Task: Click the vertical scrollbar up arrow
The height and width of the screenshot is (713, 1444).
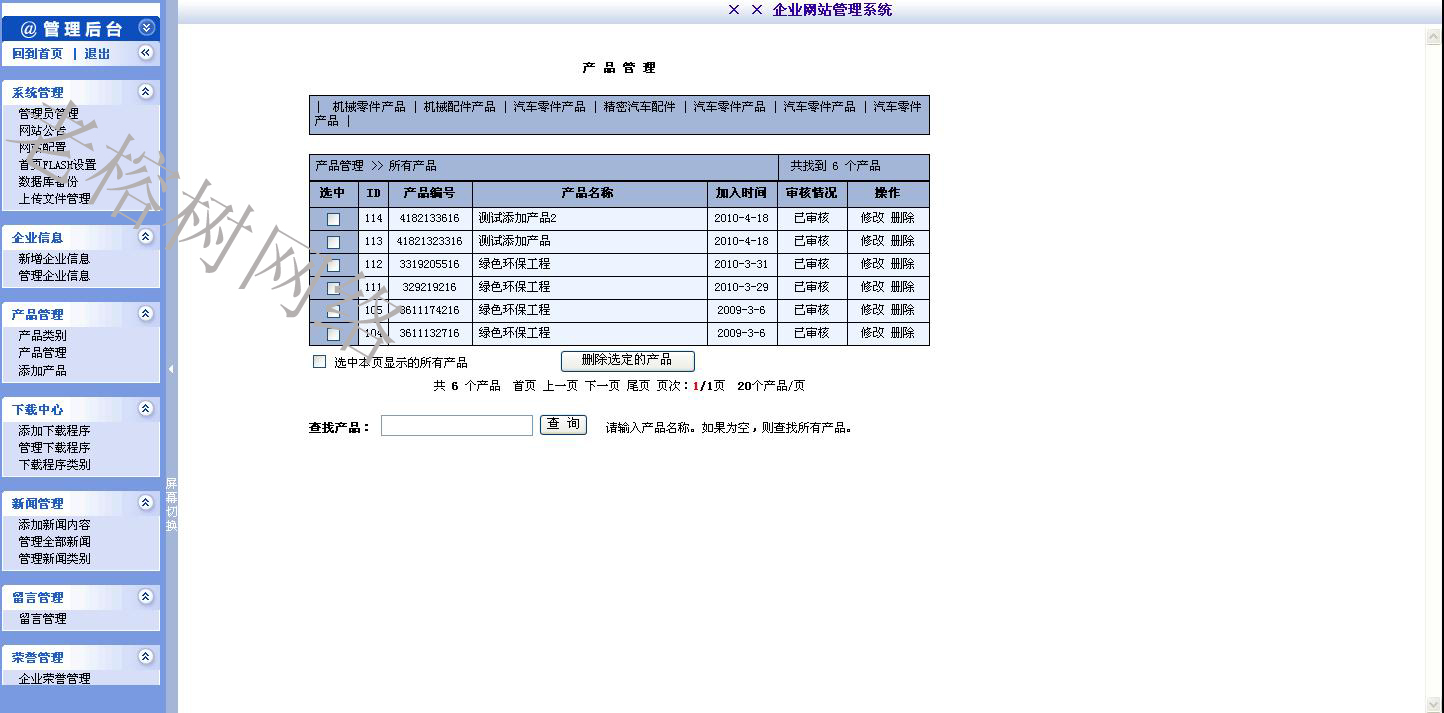Action: (x=1435, y=38)
